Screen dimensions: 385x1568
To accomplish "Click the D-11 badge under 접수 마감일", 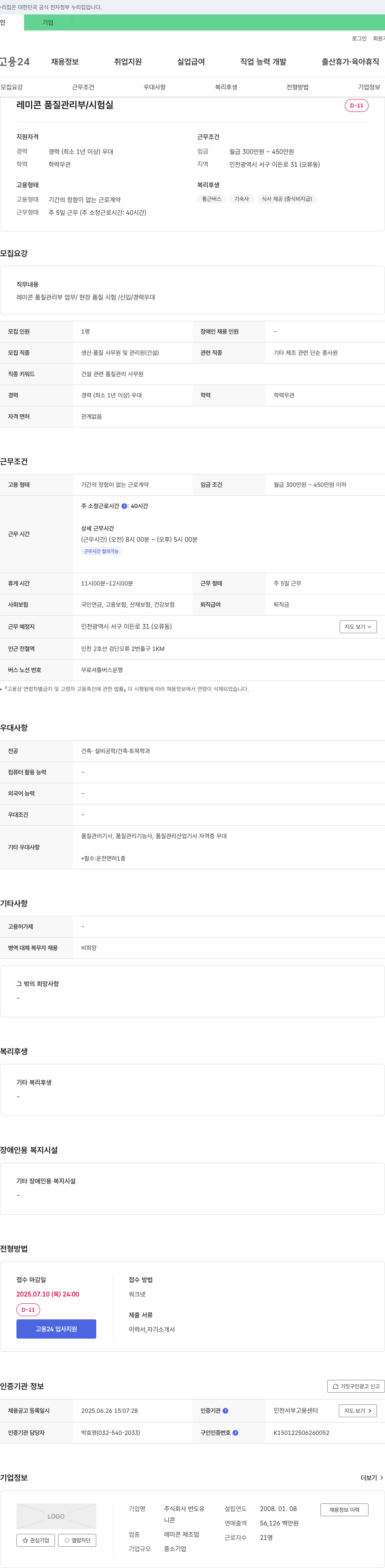I will [x=28, y=1310].
